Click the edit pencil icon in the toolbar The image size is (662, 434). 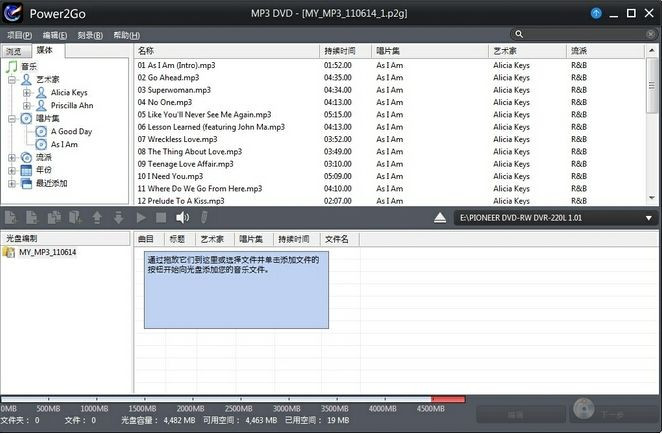coord(204,217)
